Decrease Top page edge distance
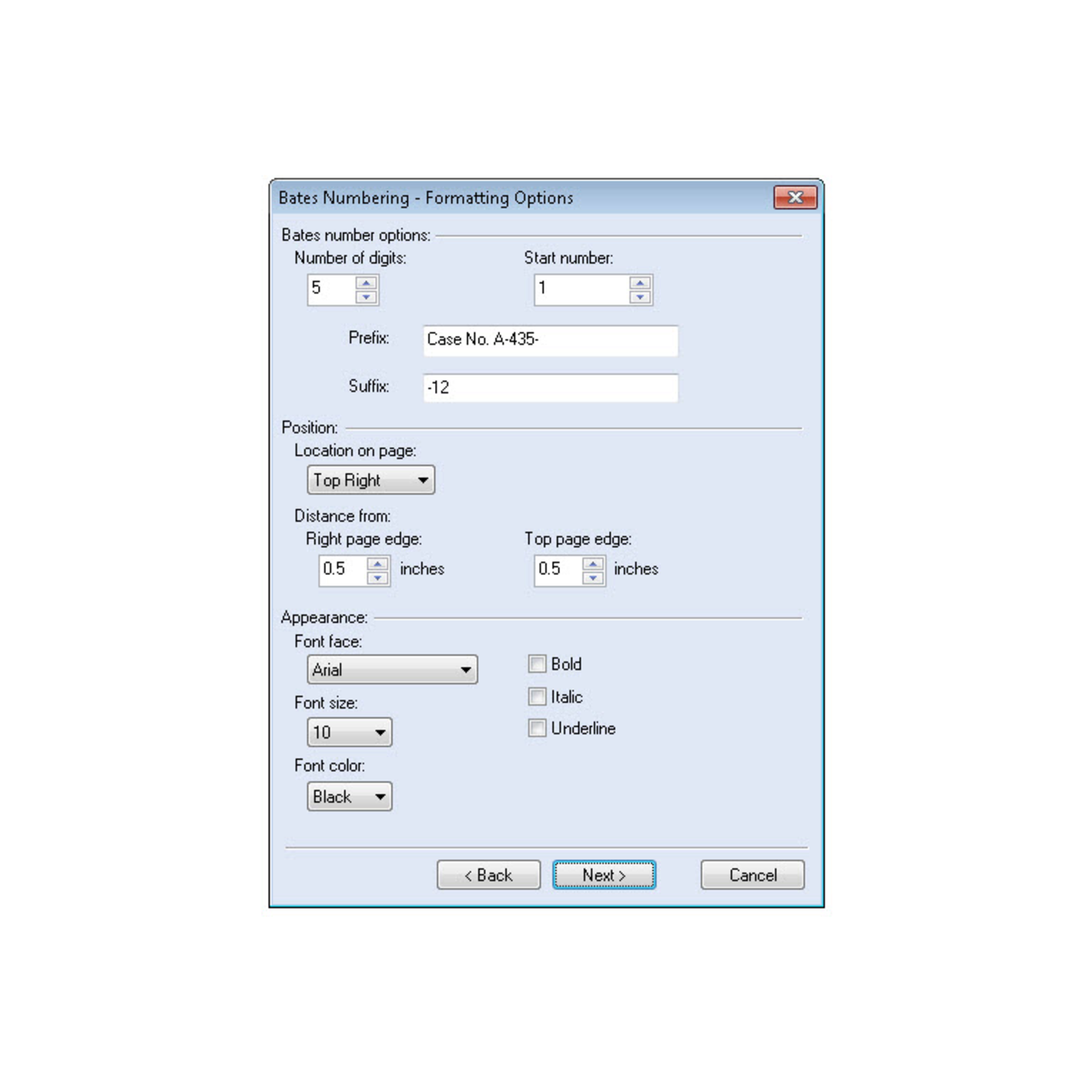This screenshot has height=1092, width=1092. [x=593, y=578]
